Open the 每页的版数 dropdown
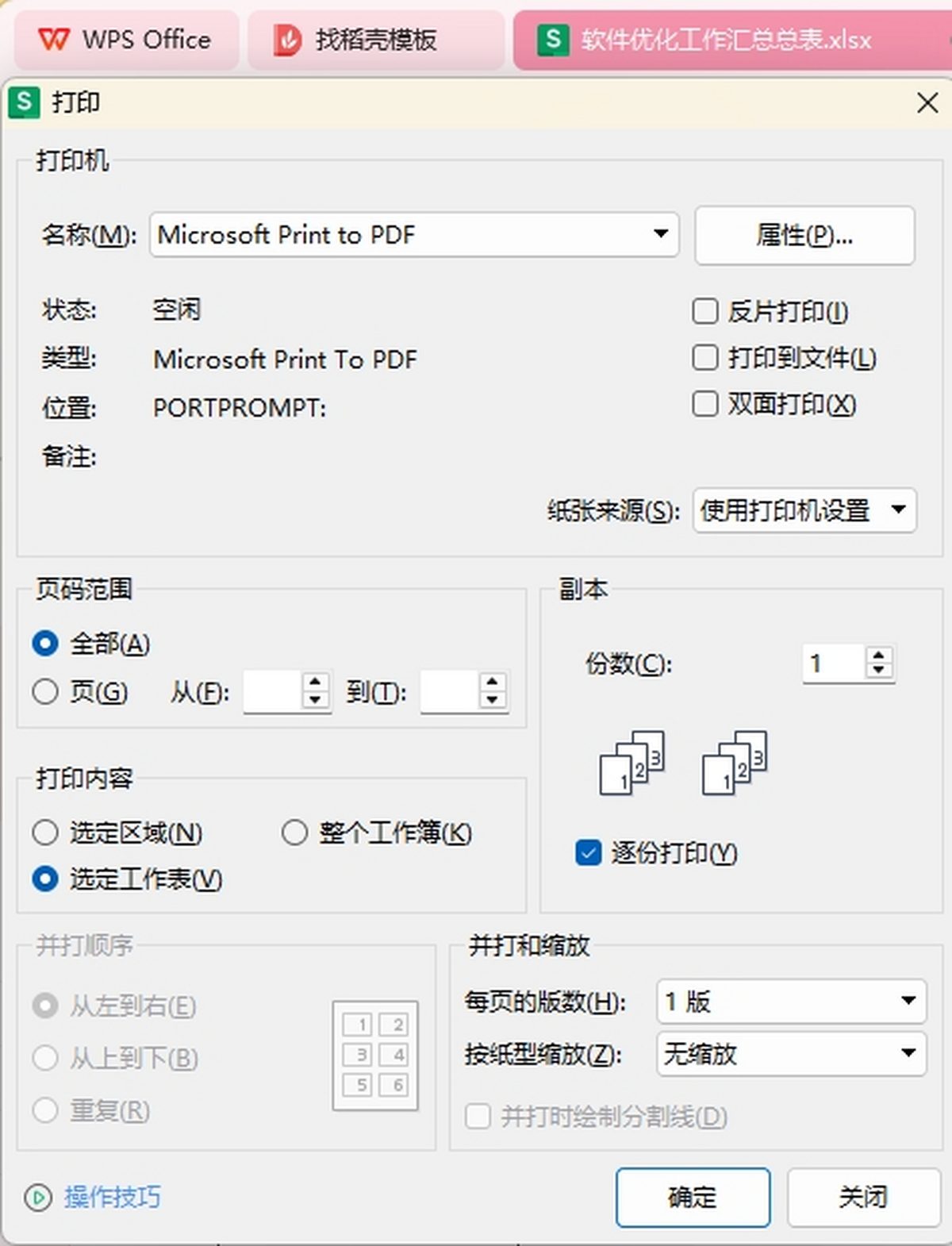 [909, 1002]
